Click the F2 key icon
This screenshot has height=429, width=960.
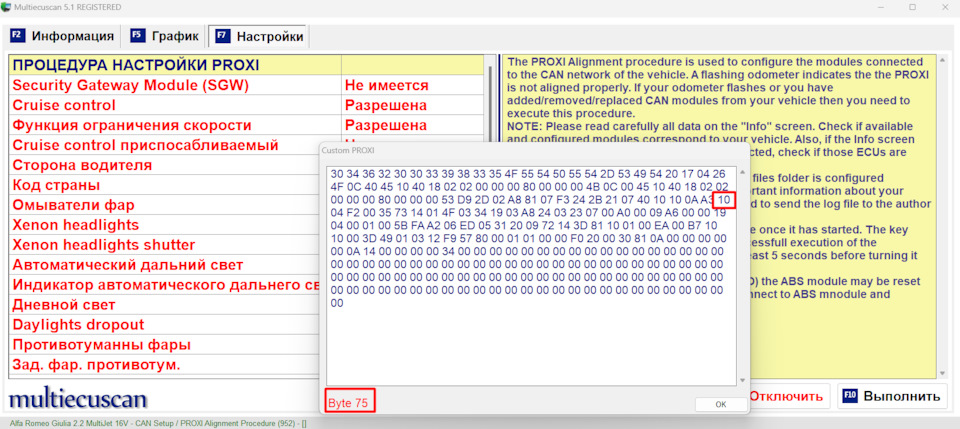(x=18, y=36)
